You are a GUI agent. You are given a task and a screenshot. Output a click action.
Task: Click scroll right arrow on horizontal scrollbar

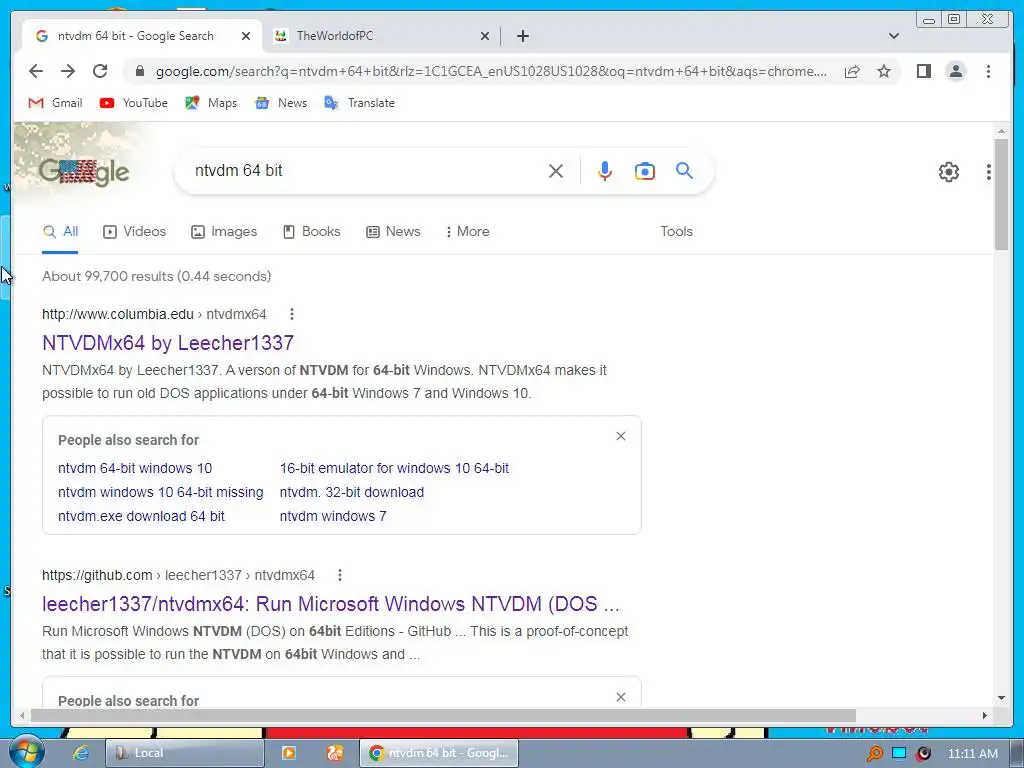985,716
